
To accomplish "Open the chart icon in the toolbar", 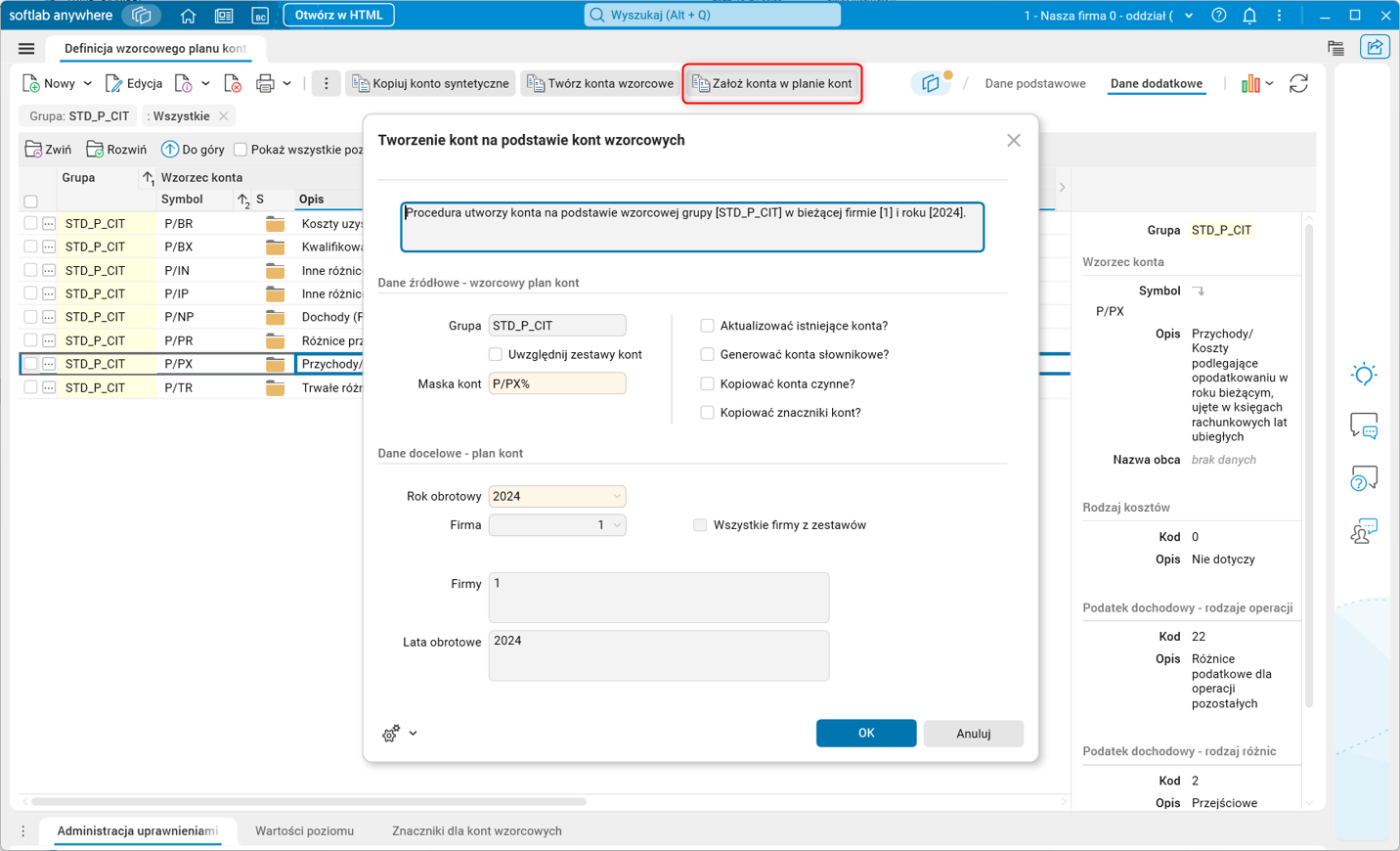I will pyautogui.click(x=1250, y=84).
